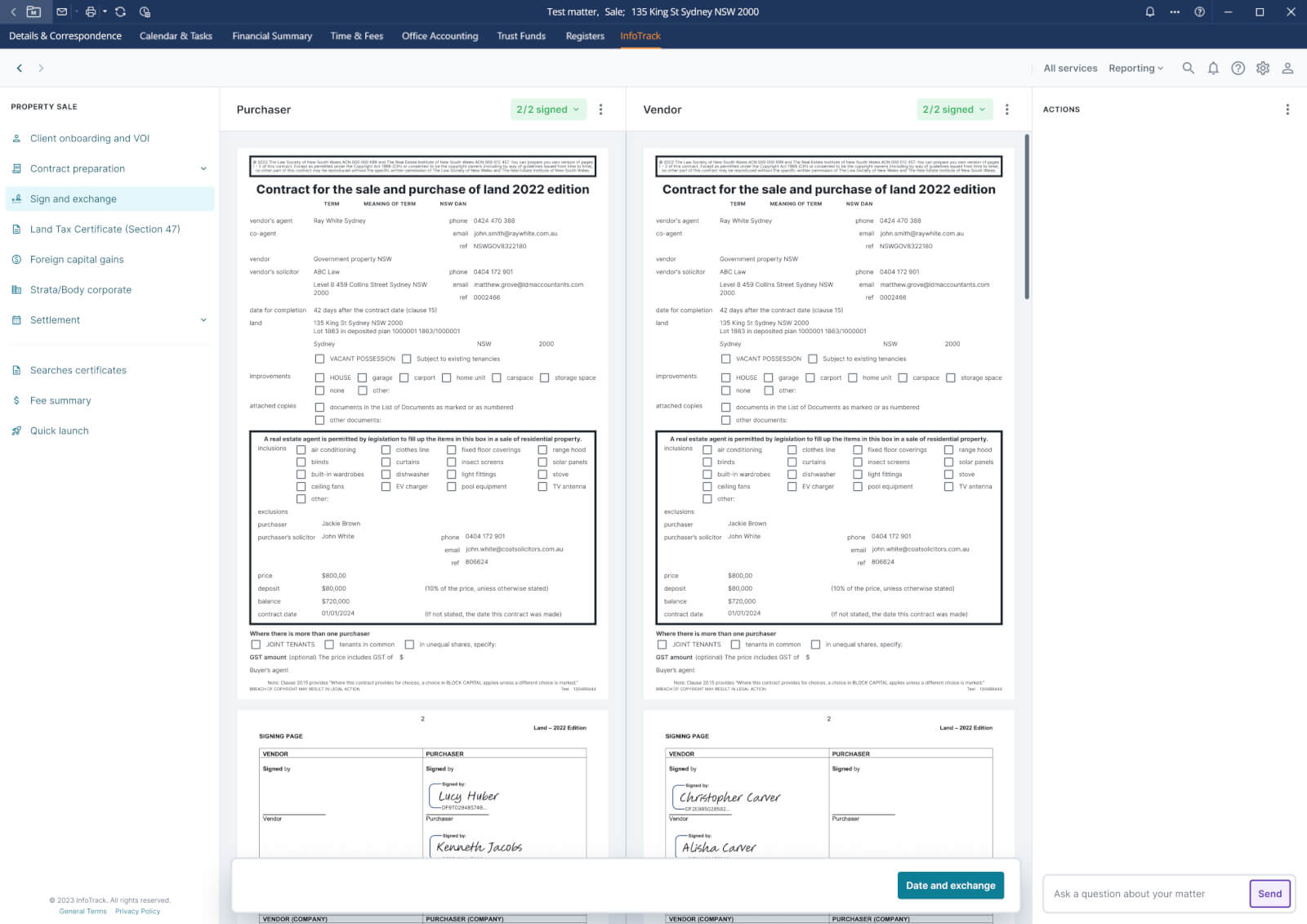Go back with the title bar chevron

(x=13, y=11)
